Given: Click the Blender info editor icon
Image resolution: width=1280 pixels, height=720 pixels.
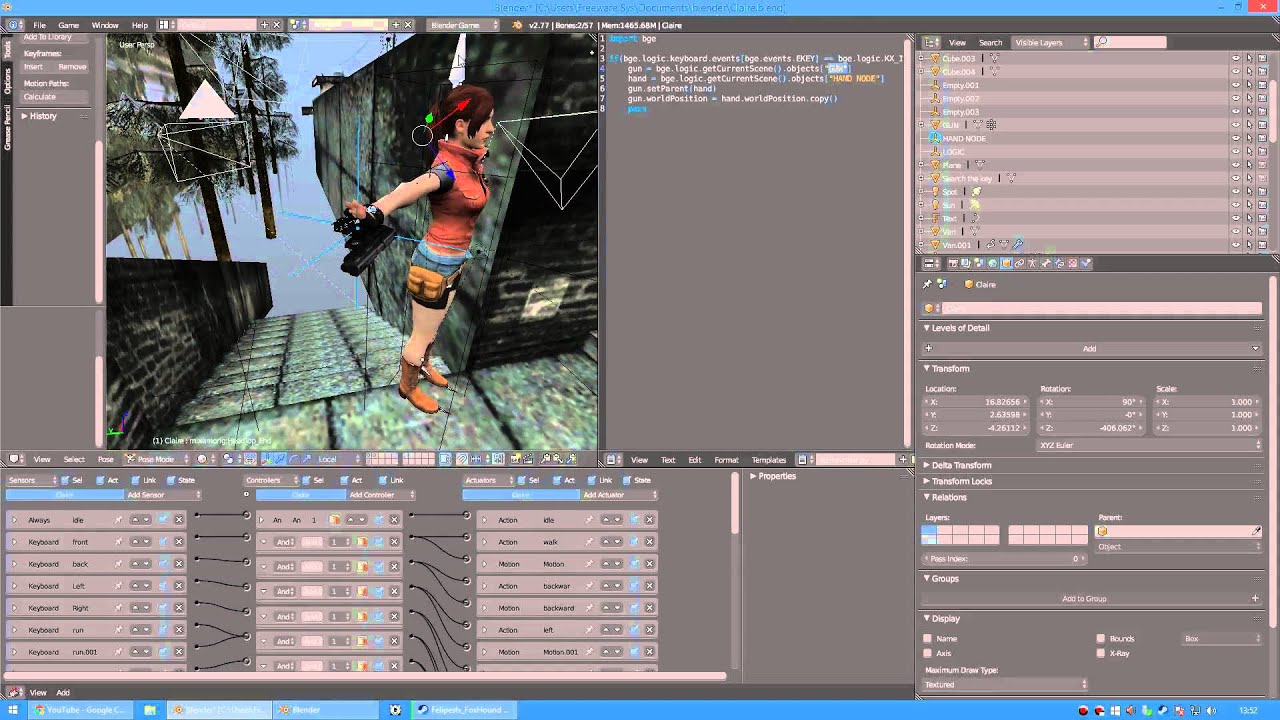Looking at the screenshot, I should point(15,24).
